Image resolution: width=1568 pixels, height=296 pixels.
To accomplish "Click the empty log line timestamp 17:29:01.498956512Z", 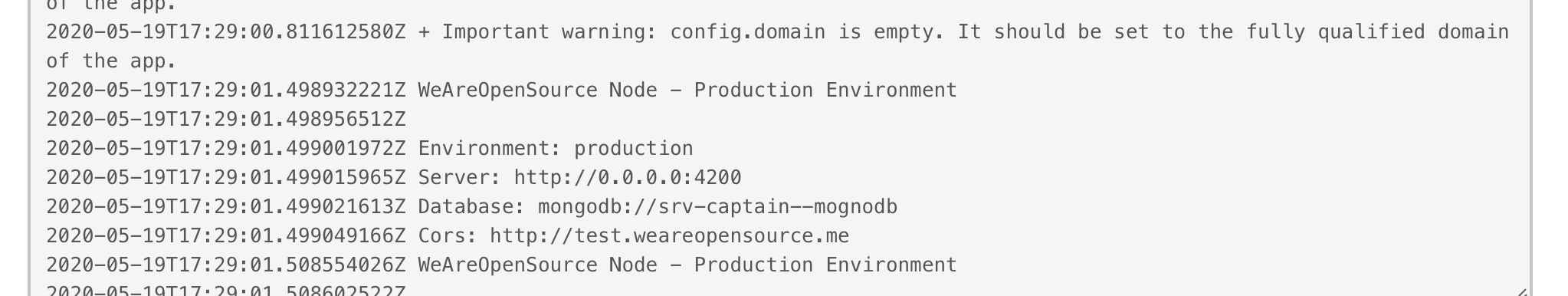I will tap(226, 120).
